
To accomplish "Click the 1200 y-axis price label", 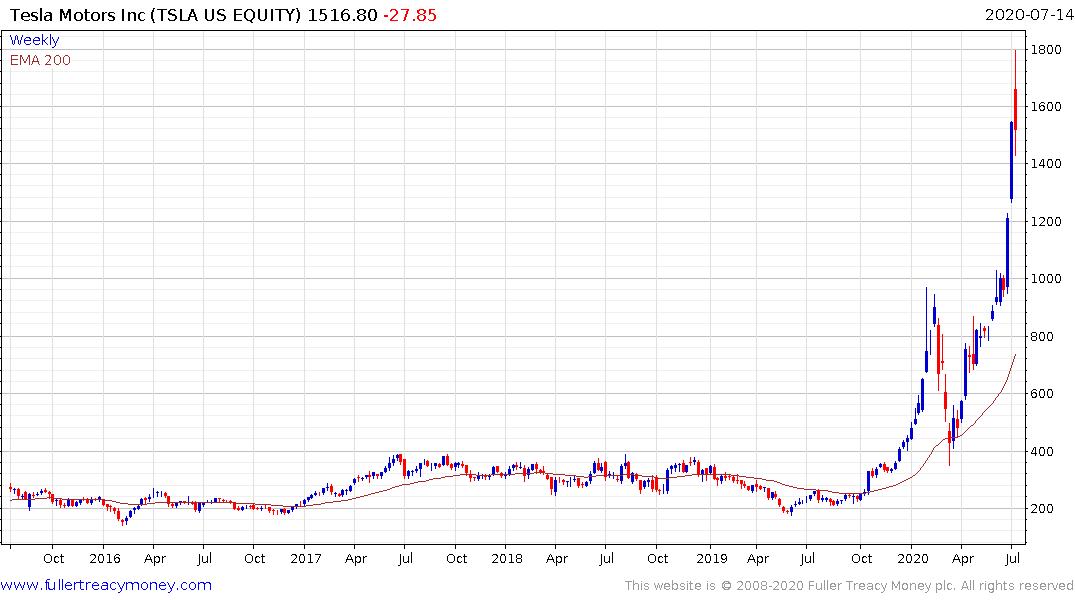I will (1046, 221).
